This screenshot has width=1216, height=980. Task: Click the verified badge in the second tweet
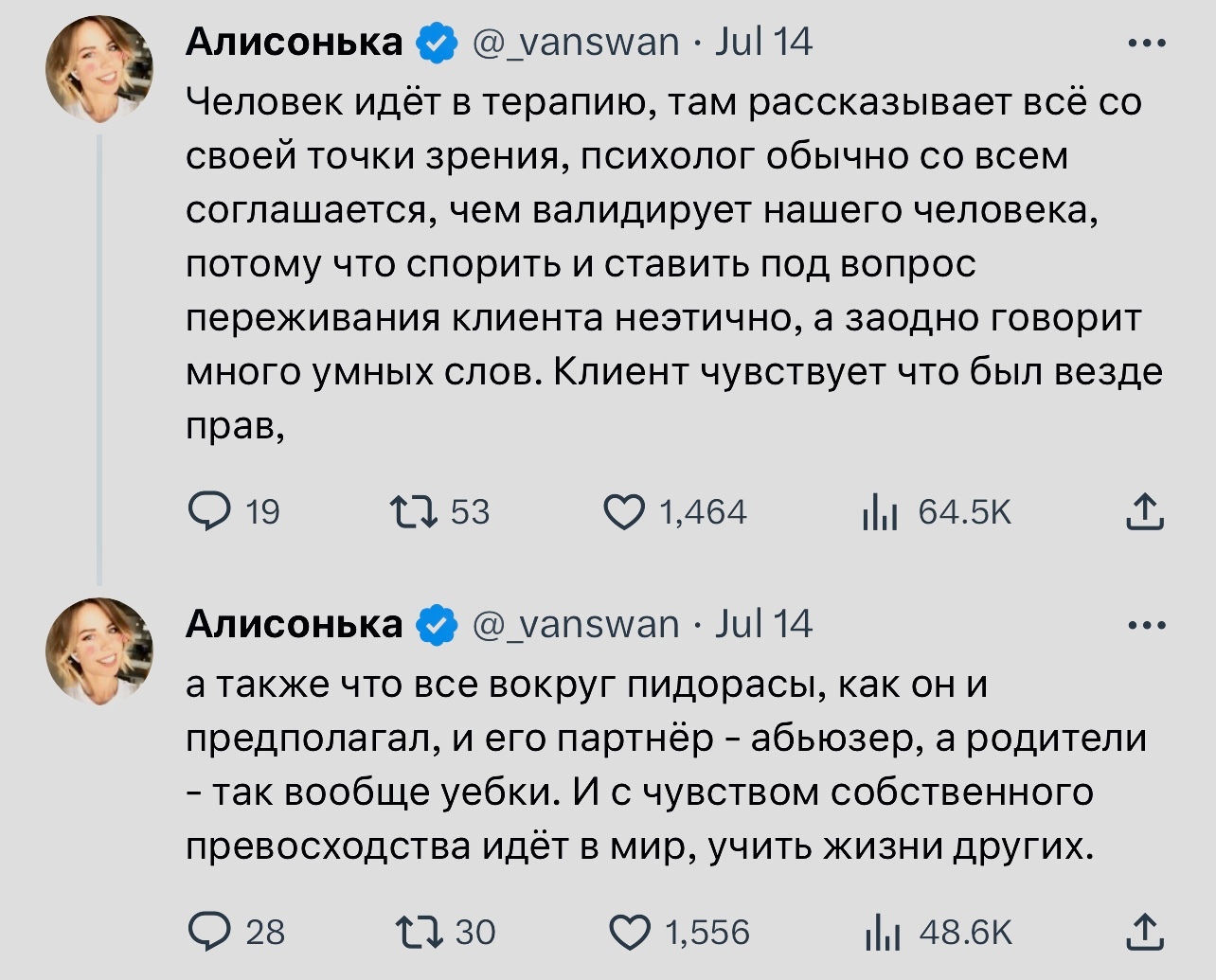[x=437, y=625]
